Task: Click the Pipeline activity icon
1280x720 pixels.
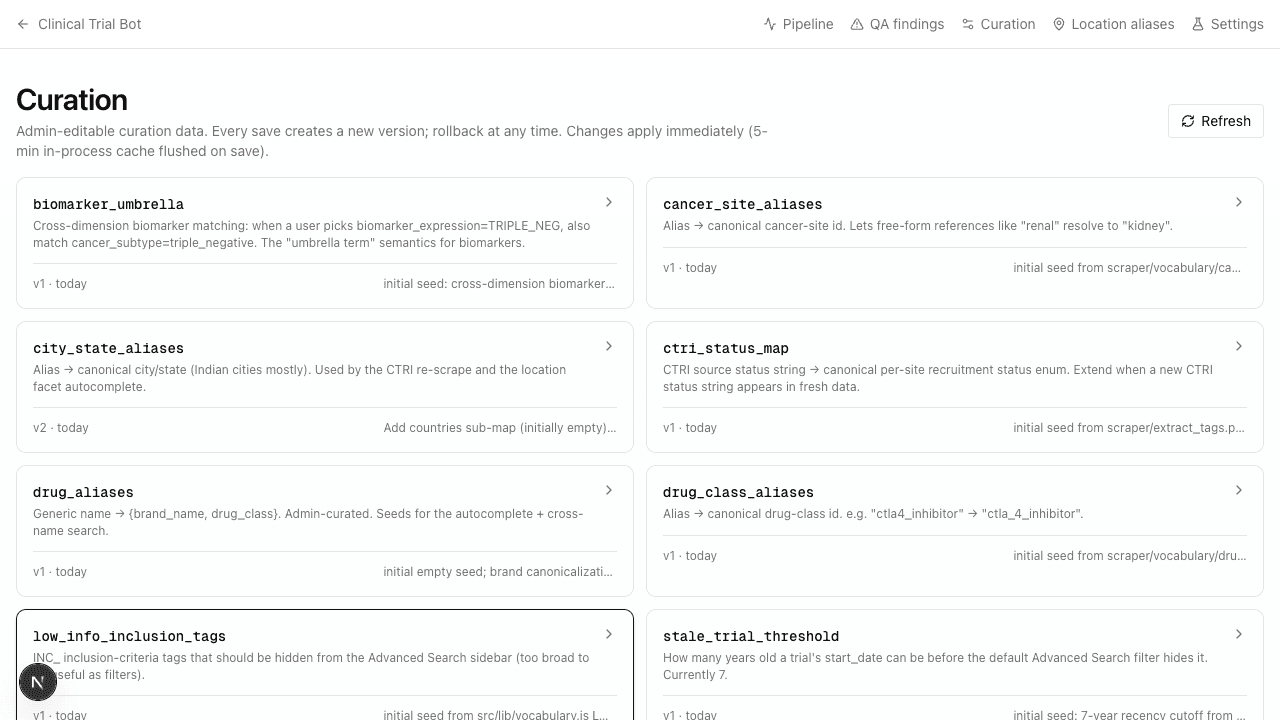Action: (x=770, y=24)
